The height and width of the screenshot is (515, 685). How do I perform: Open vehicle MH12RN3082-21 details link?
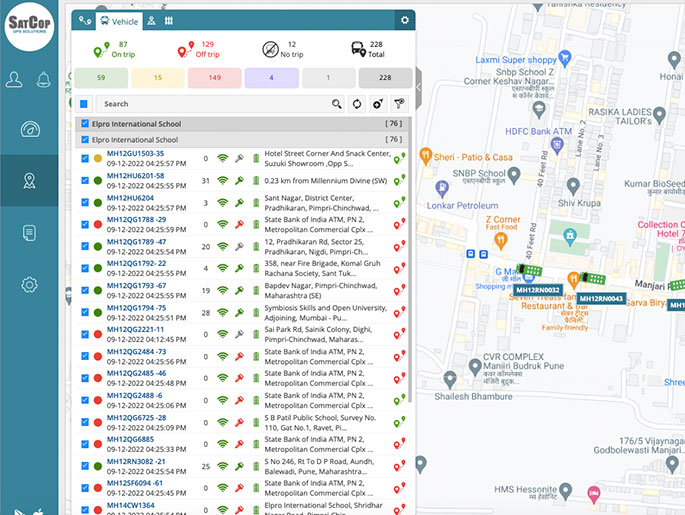(x=135, y=460)
